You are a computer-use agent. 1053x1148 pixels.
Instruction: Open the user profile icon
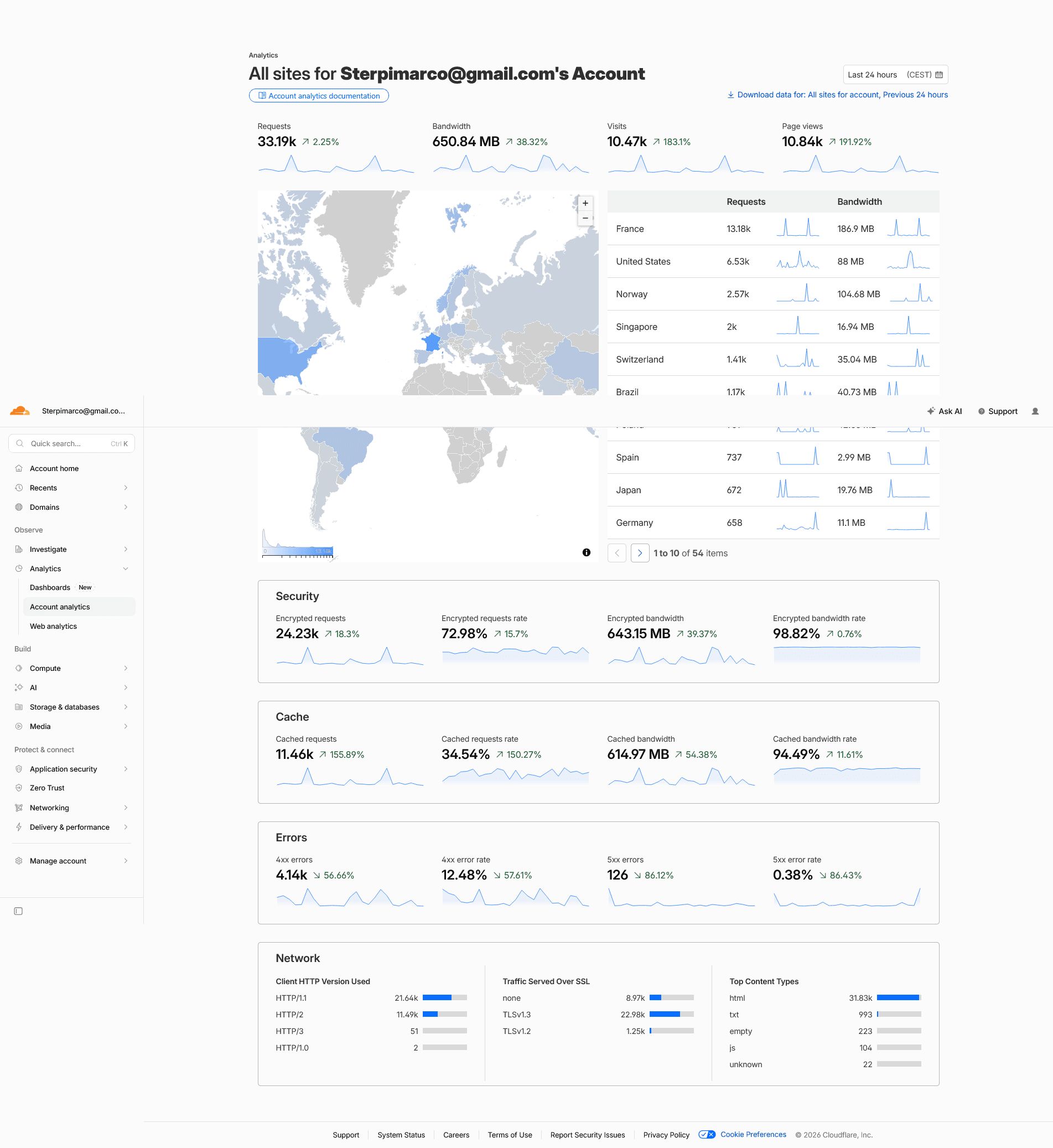(1035, 411)
